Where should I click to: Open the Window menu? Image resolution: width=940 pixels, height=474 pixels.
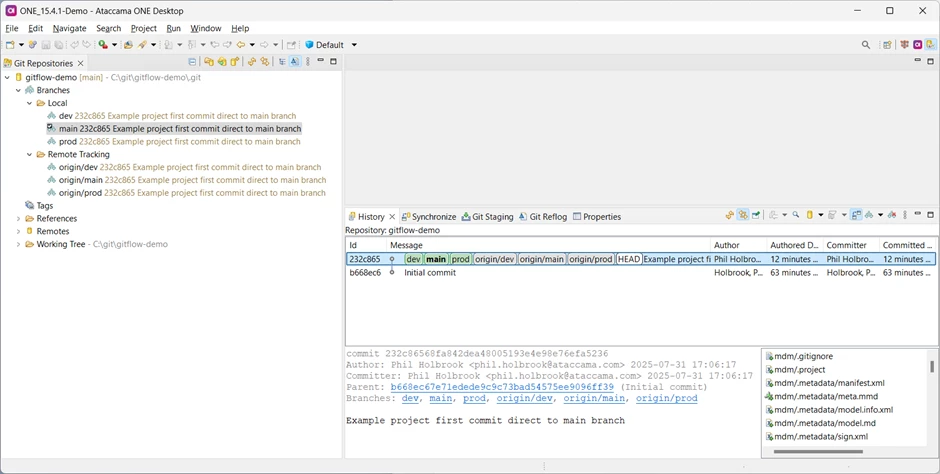[x=206, y=28]
